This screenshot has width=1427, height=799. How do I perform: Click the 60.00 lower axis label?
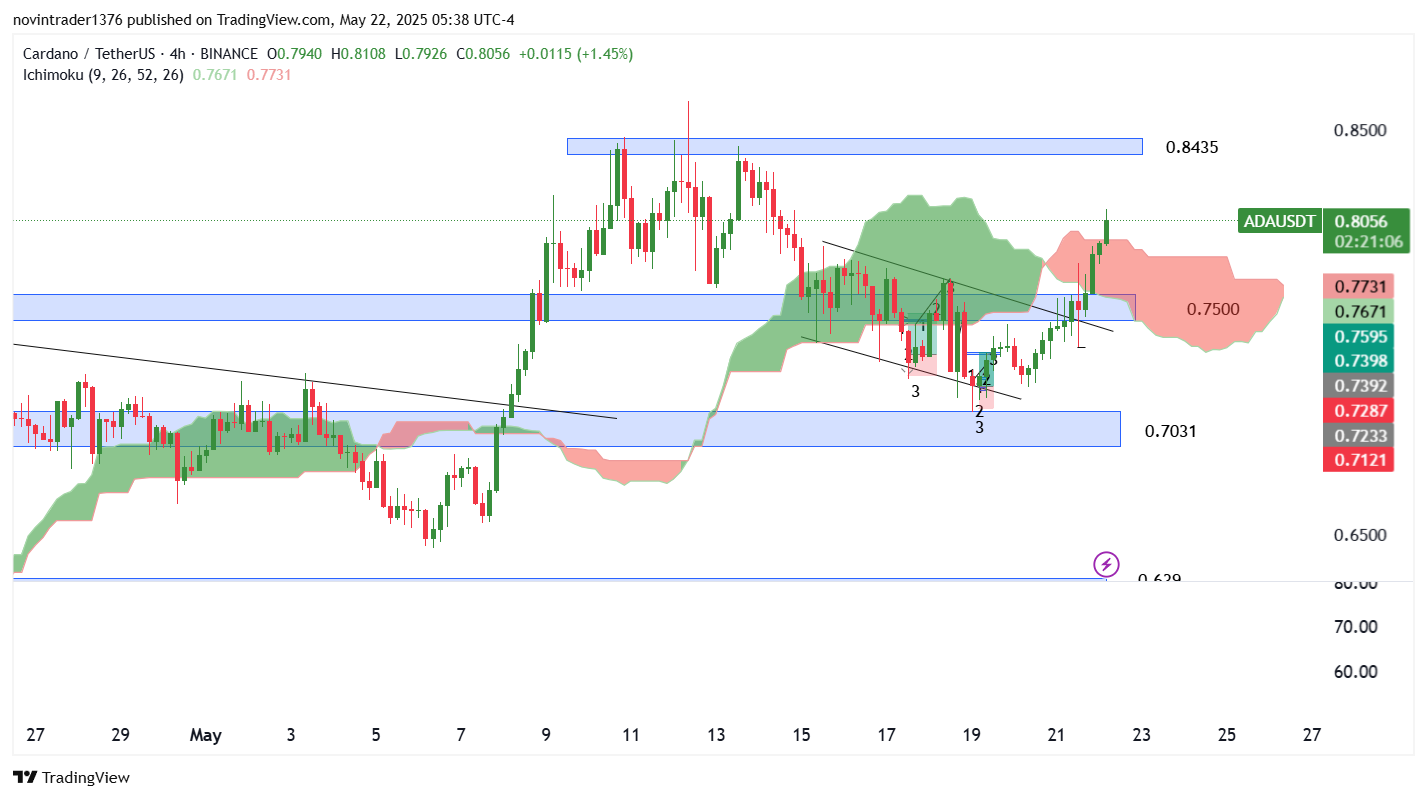click(1355, 671)
